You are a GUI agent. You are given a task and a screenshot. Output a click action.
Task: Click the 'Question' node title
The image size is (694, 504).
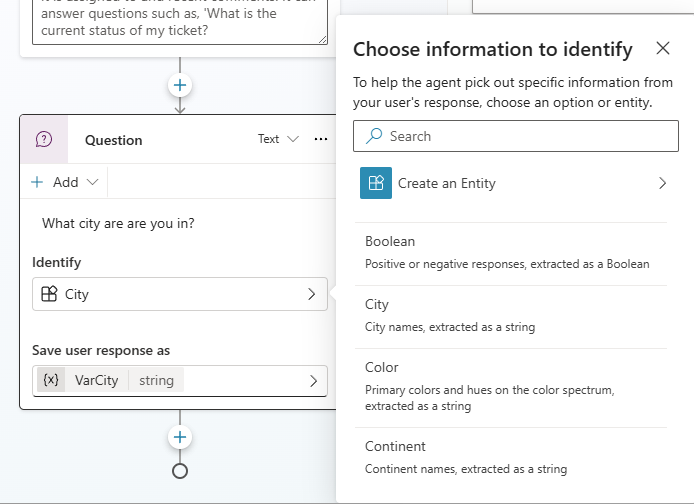[x=113, y=140]
